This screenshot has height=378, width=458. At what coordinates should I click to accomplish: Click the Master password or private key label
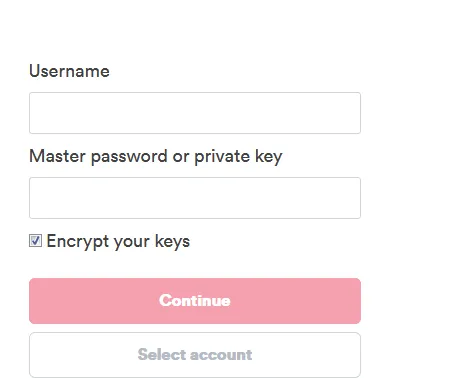pyautogui.click(x=156, y=156)
